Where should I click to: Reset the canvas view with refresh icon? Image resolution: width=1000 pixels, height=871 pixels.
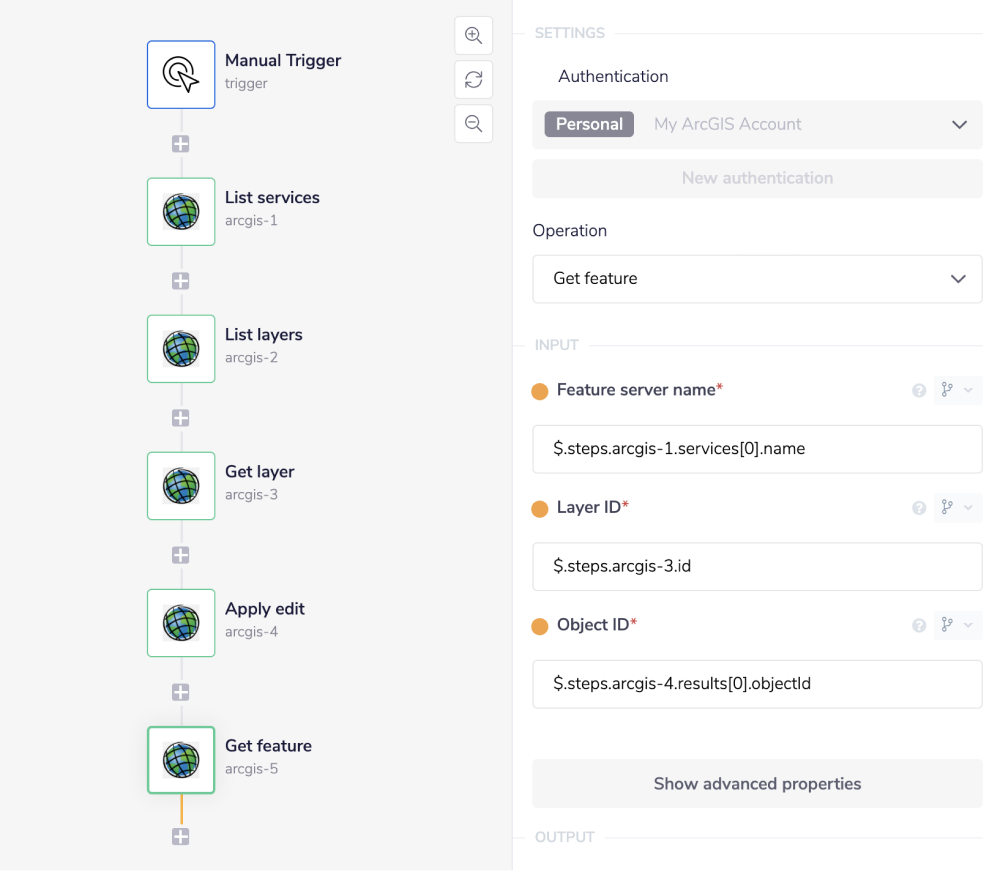point(474,80)
